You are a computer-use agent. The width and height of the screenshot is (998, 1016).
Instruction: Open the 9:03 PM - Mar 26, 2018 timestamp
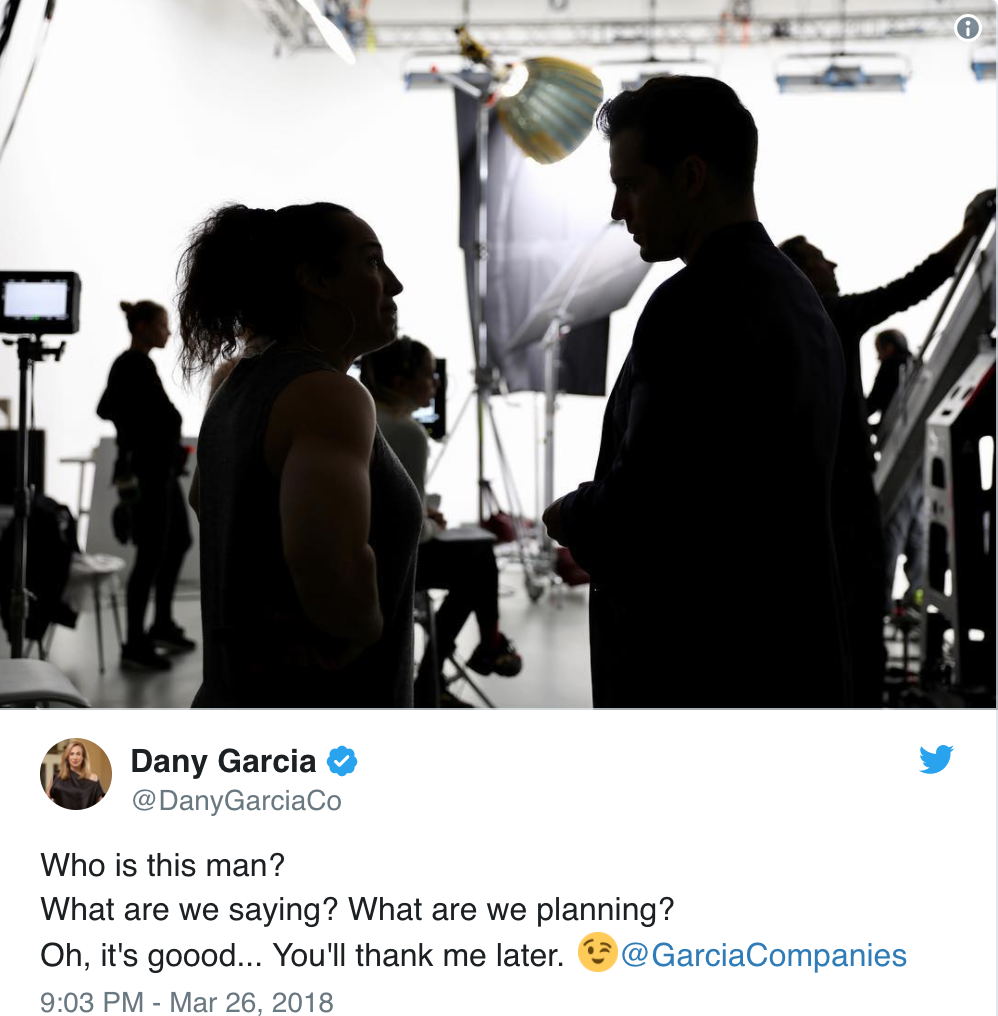click(x=187, y=1001)
